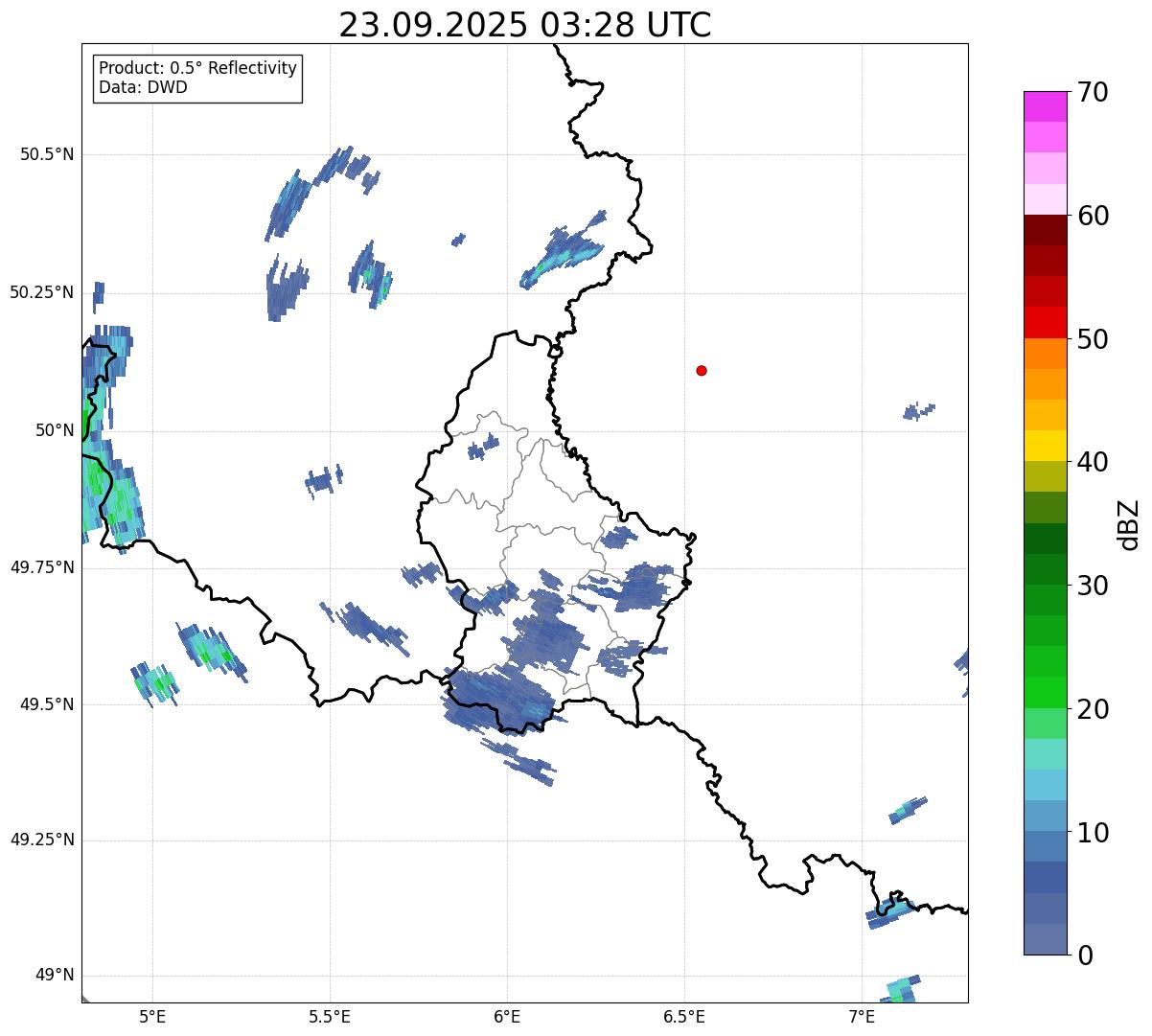
Task: Click the dBZ colorbar axis label
Action: 1129,523
